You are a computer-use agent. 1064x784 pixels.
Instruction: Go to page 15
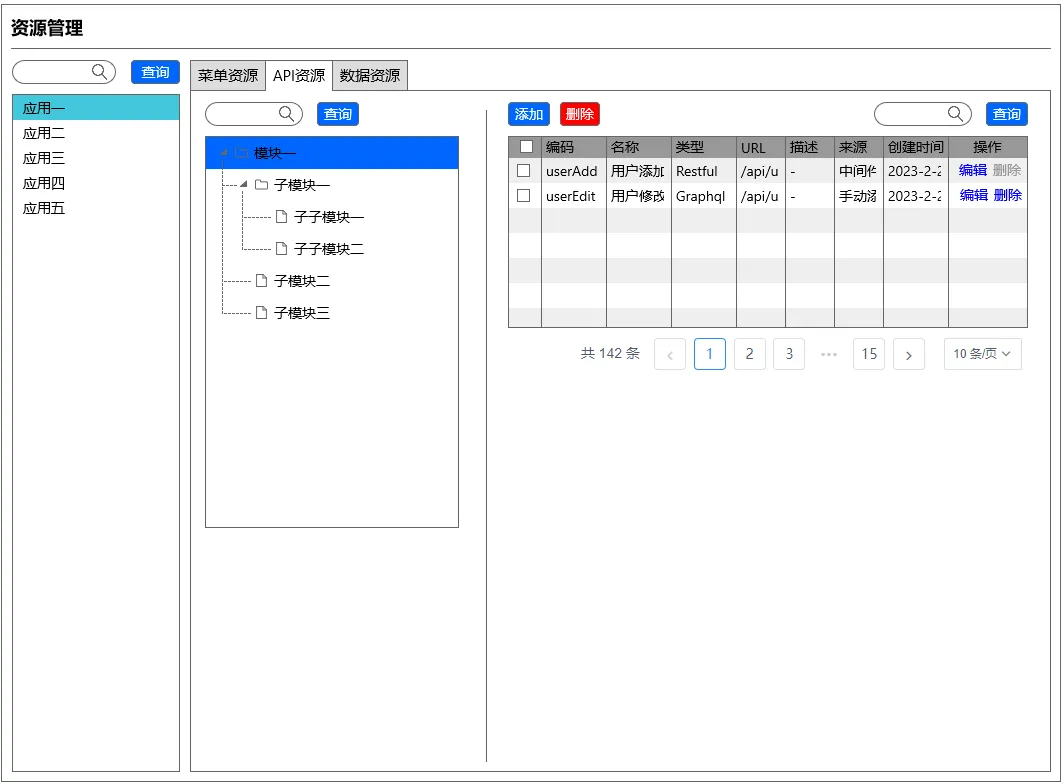coord(869,354)
